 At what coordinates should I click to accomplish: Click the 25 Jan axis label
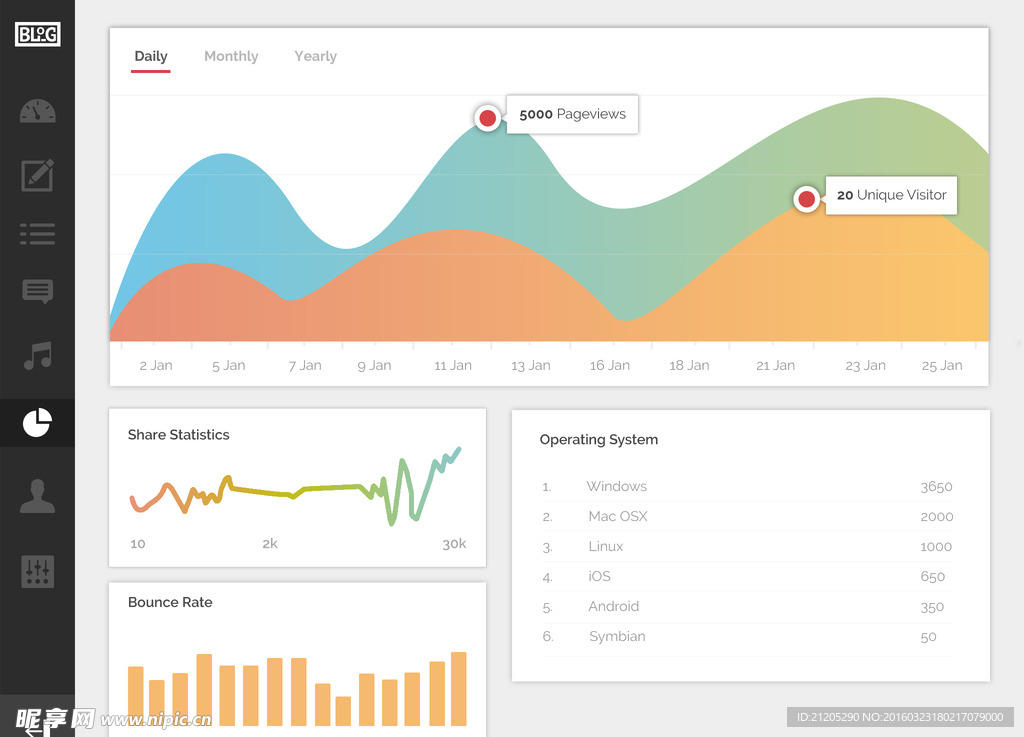(942, 366)
